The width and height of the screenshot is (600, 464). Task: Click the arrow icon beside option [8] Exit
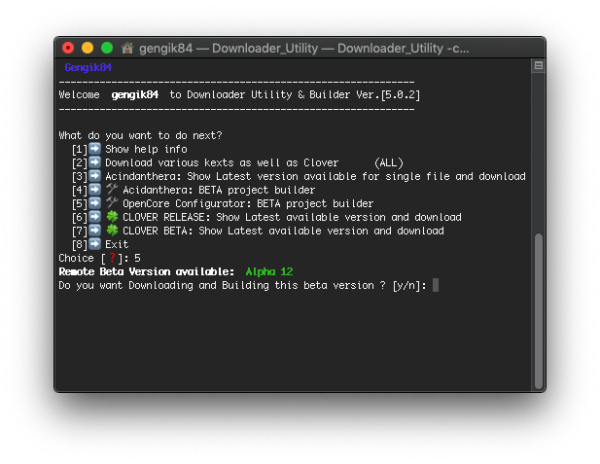pyautogui.click(x=95, y=244)
